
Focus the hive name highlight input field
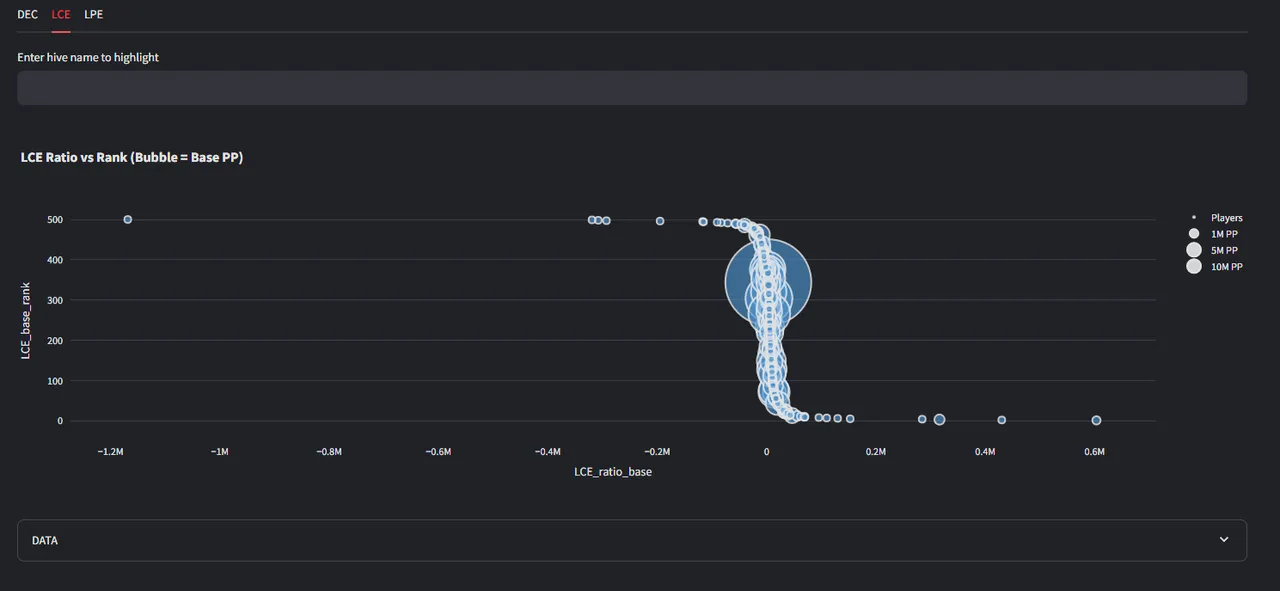[632, 88]
